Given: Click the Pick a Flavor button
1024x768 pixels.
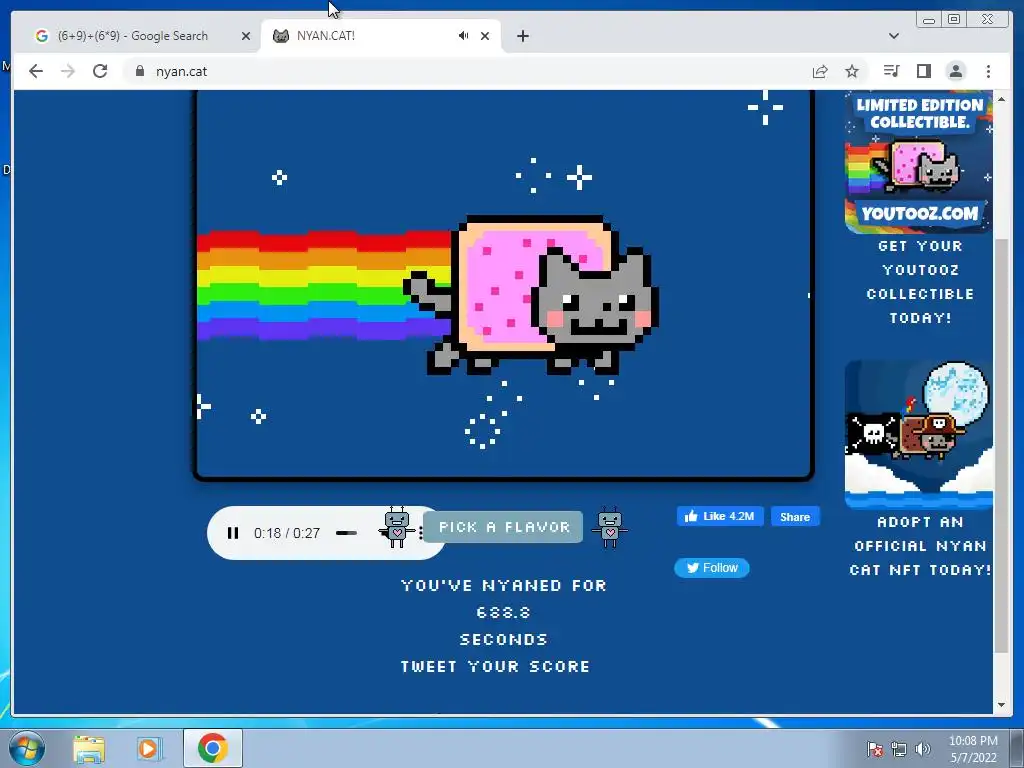Looking at the screenshot, I should pyautogui.click(x=503, y=527).
